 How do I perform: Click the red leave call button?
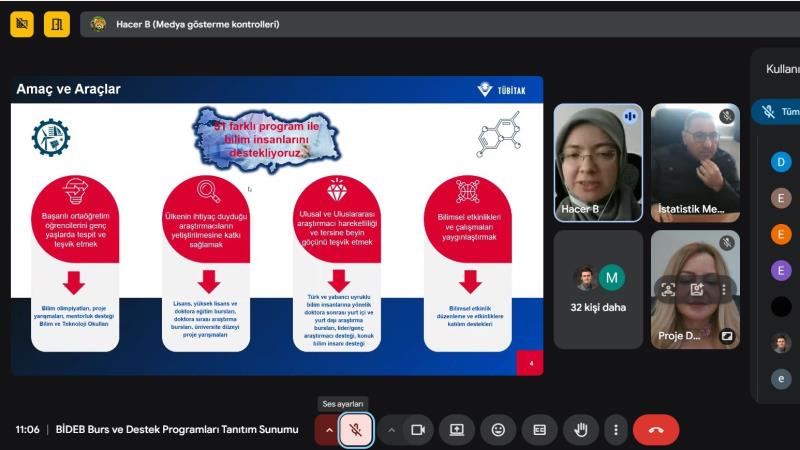[656, 430]
